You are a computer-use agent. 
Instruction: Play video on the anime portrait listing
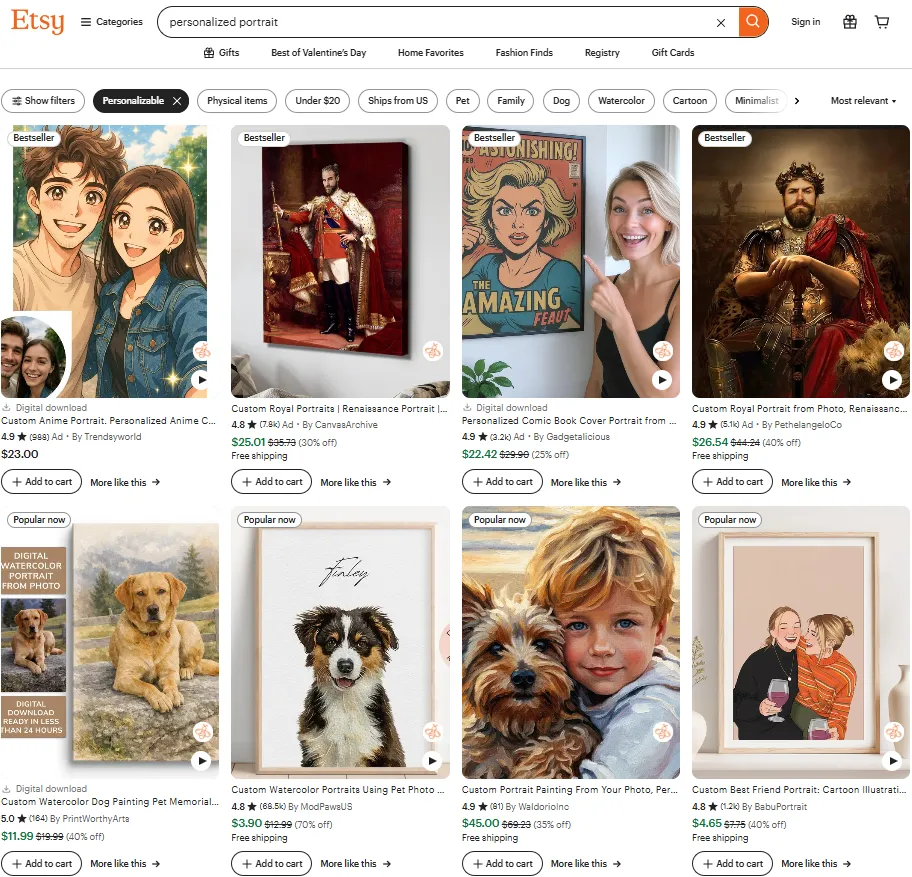(x=202, y=380)
